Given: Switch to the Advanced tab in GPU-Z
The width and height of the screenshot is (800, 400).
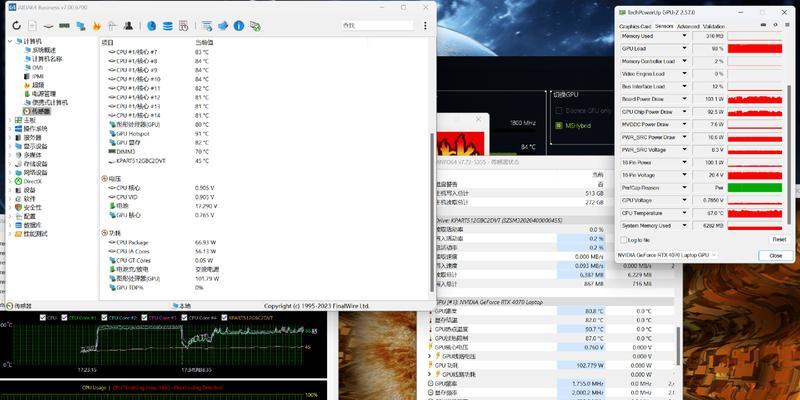Looking at the screenshot, I should pyautogui.click(x=688, y=27).
